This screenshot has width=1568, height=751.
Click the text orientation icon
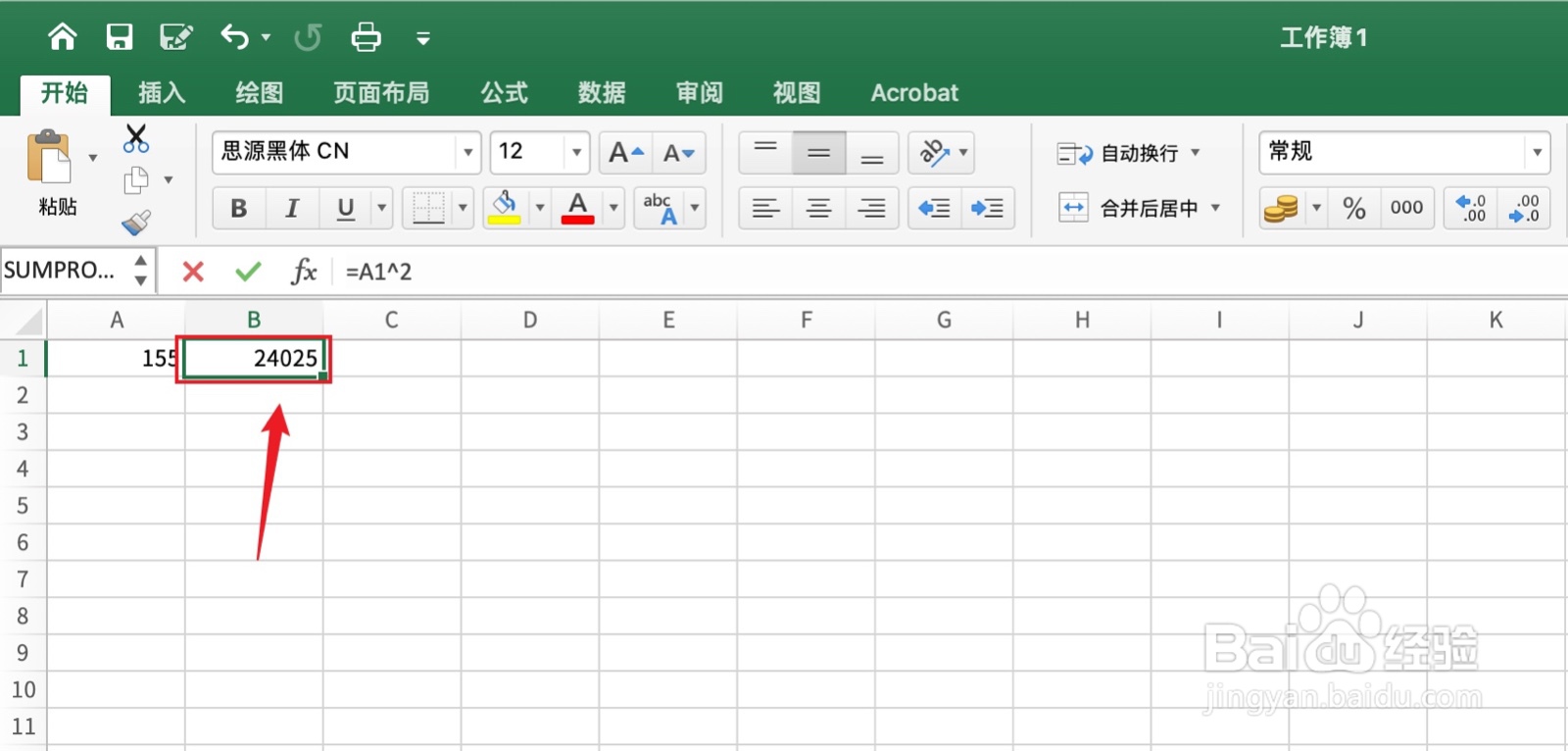933,153
